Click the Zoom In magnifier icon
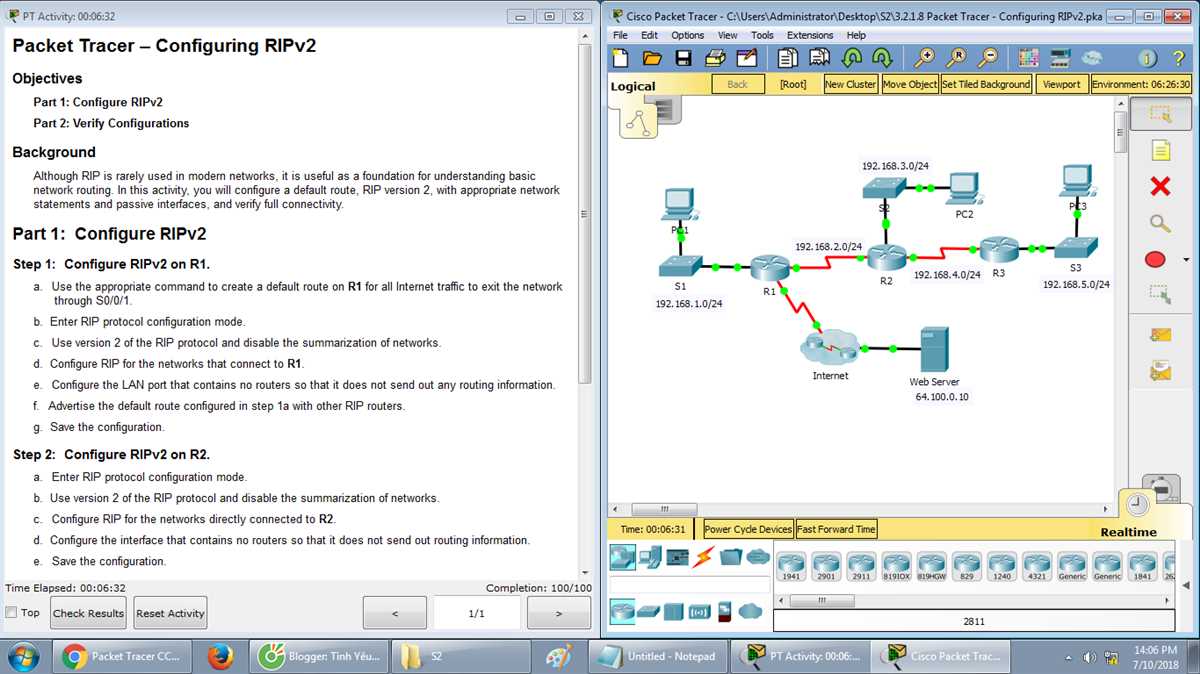The width and height of the screenshot is (1200, 674). coord(926,58)
